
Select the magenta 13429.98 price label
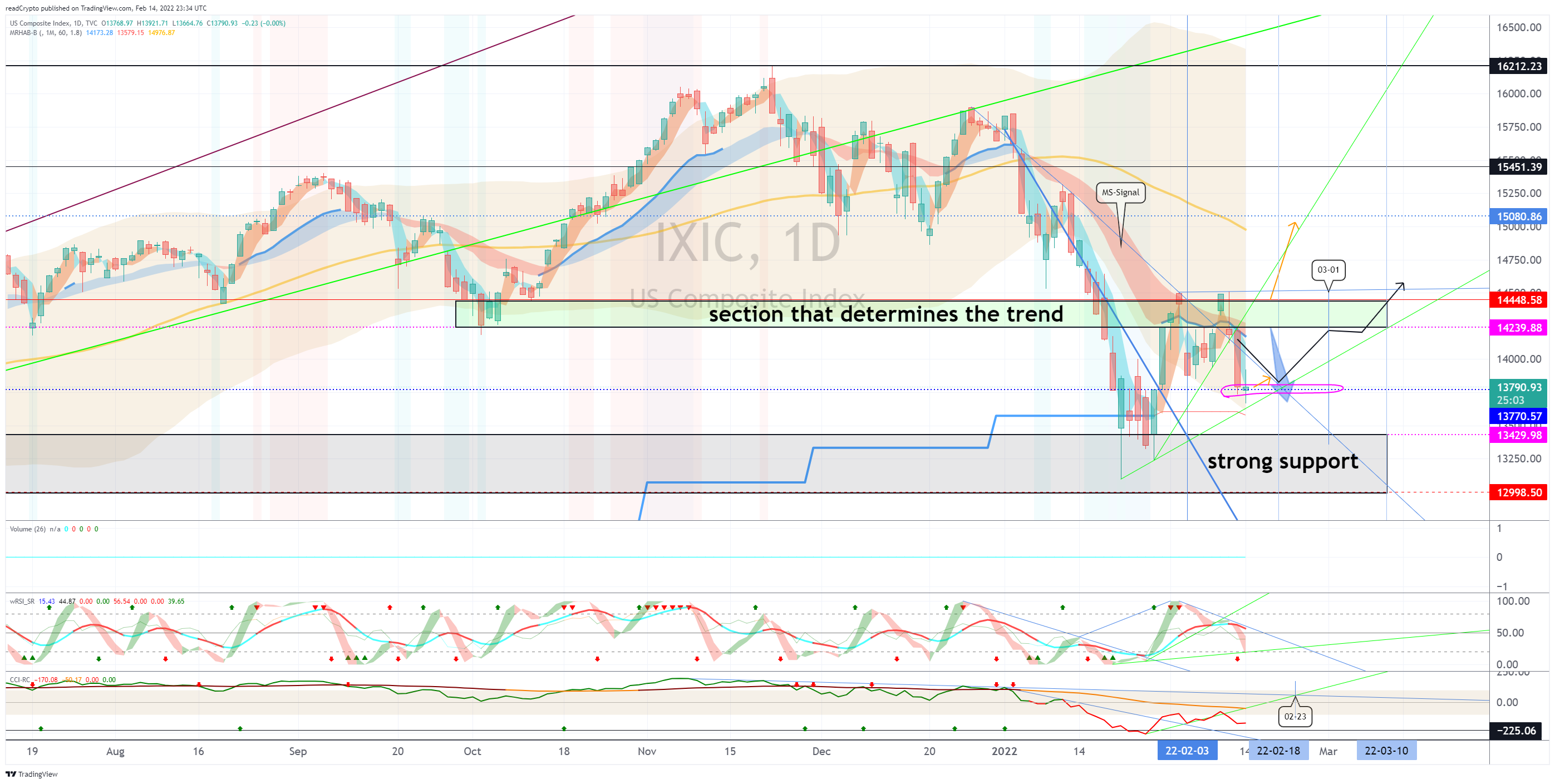(x=1519, y=435)
